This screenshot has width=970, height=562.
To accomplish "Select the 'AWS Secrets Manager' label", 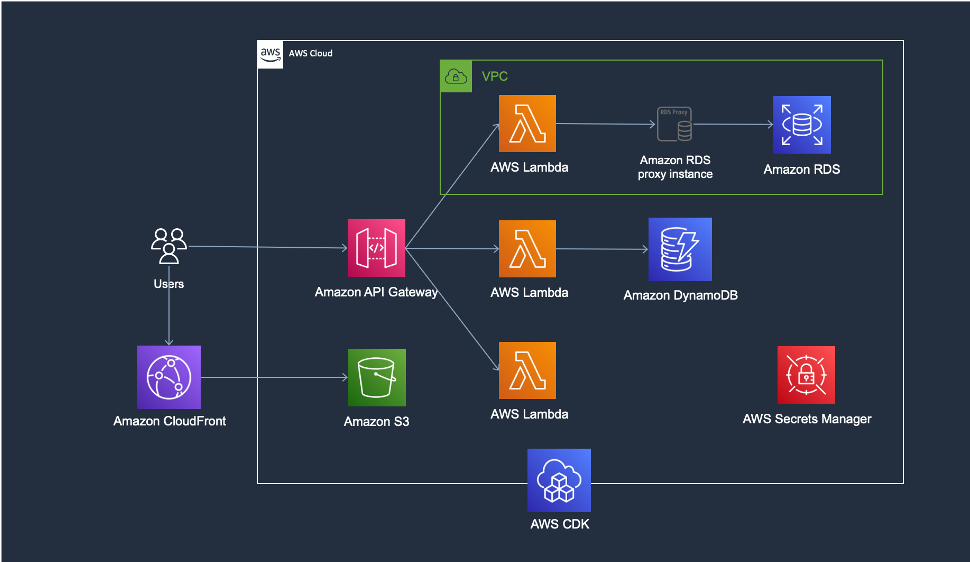I will [x=807, y=419].
